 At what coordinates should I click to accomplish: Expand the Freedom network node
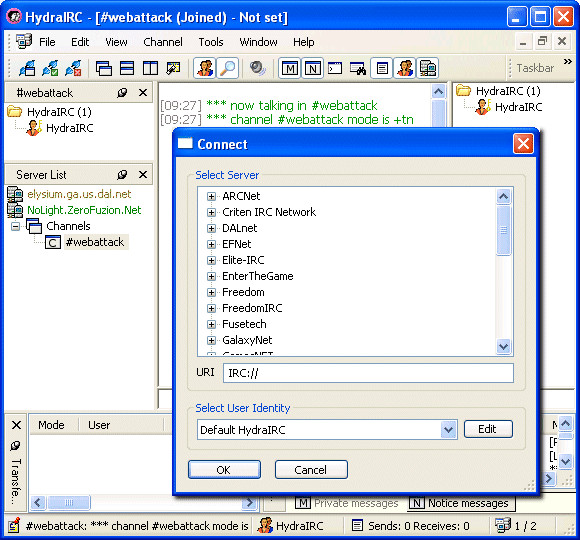[x=211, y=292]
